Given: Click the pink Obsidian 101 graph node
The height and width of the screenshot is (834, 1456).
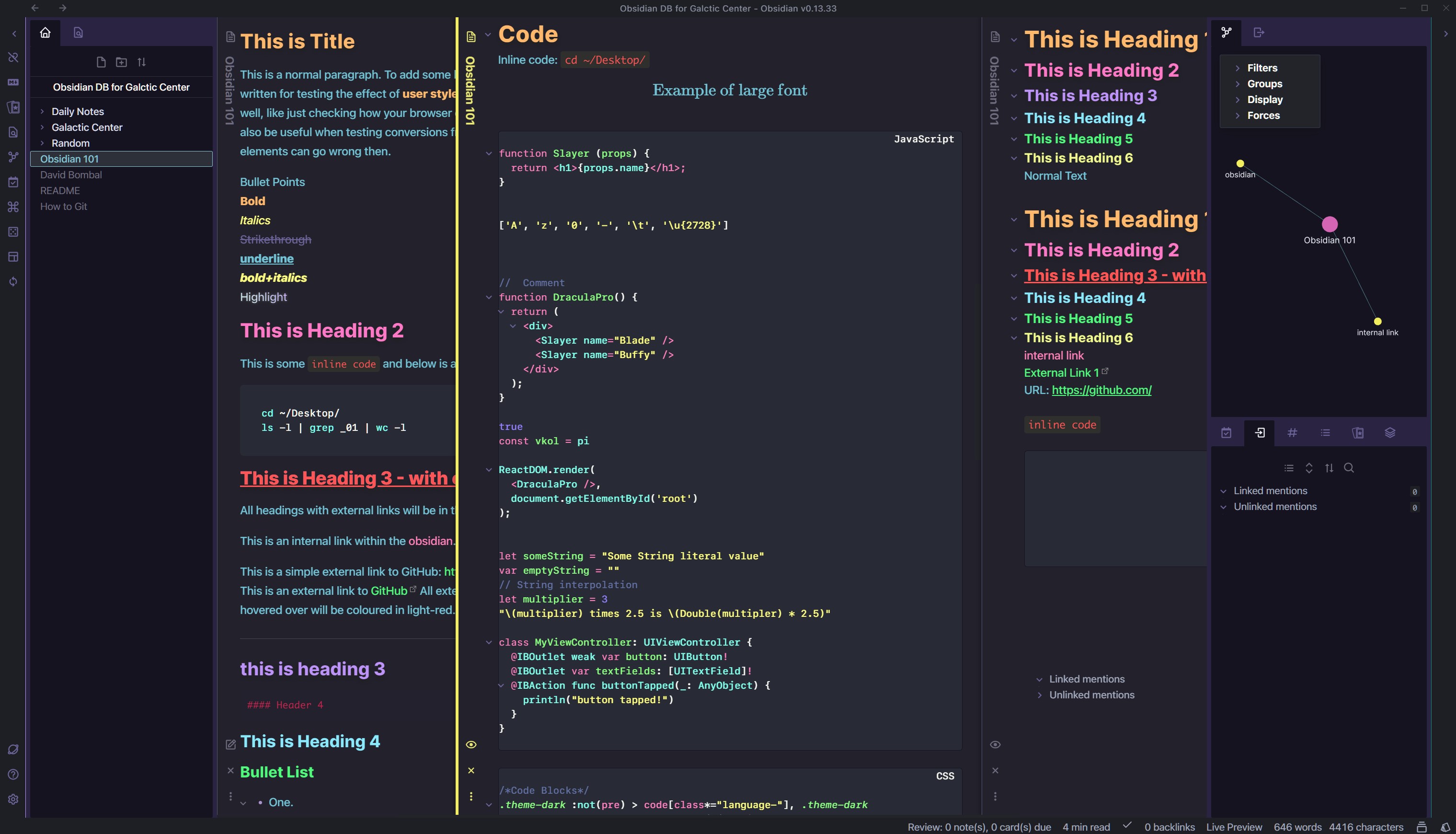Looking at the screenshot, I should click(1330, 224).
